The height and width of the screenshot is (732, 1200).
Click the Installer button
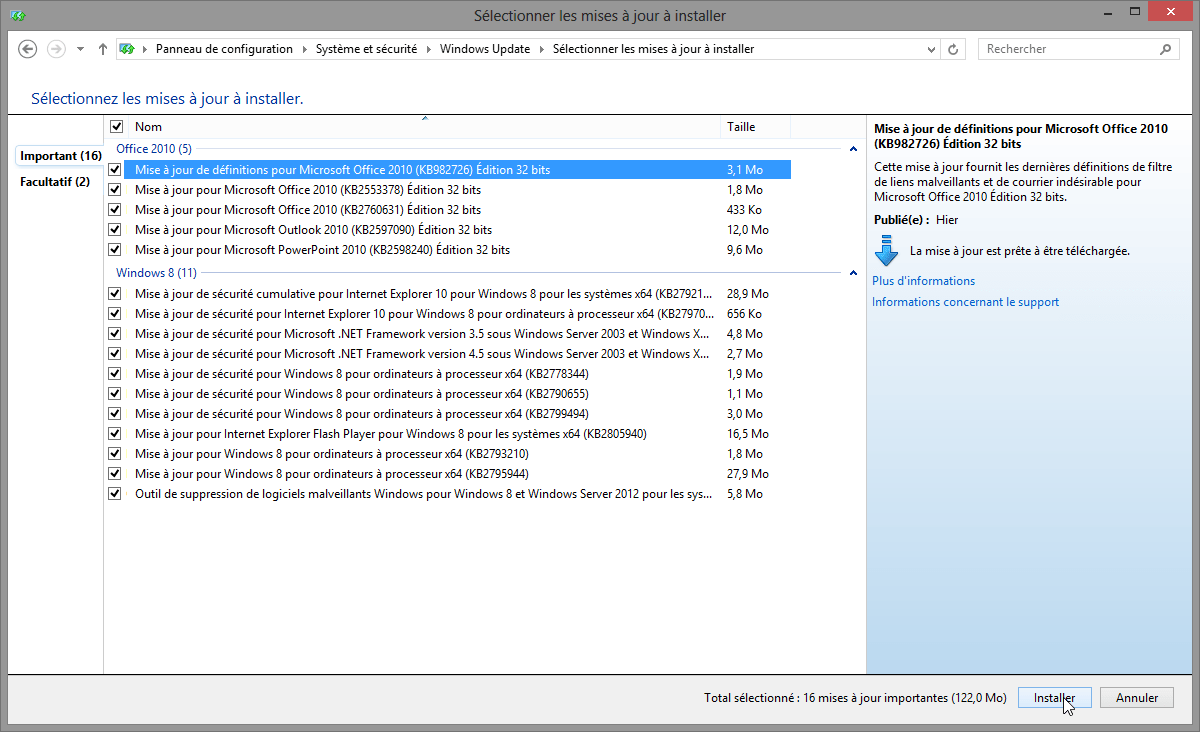pyautogui.click(x=1055, y=698)
